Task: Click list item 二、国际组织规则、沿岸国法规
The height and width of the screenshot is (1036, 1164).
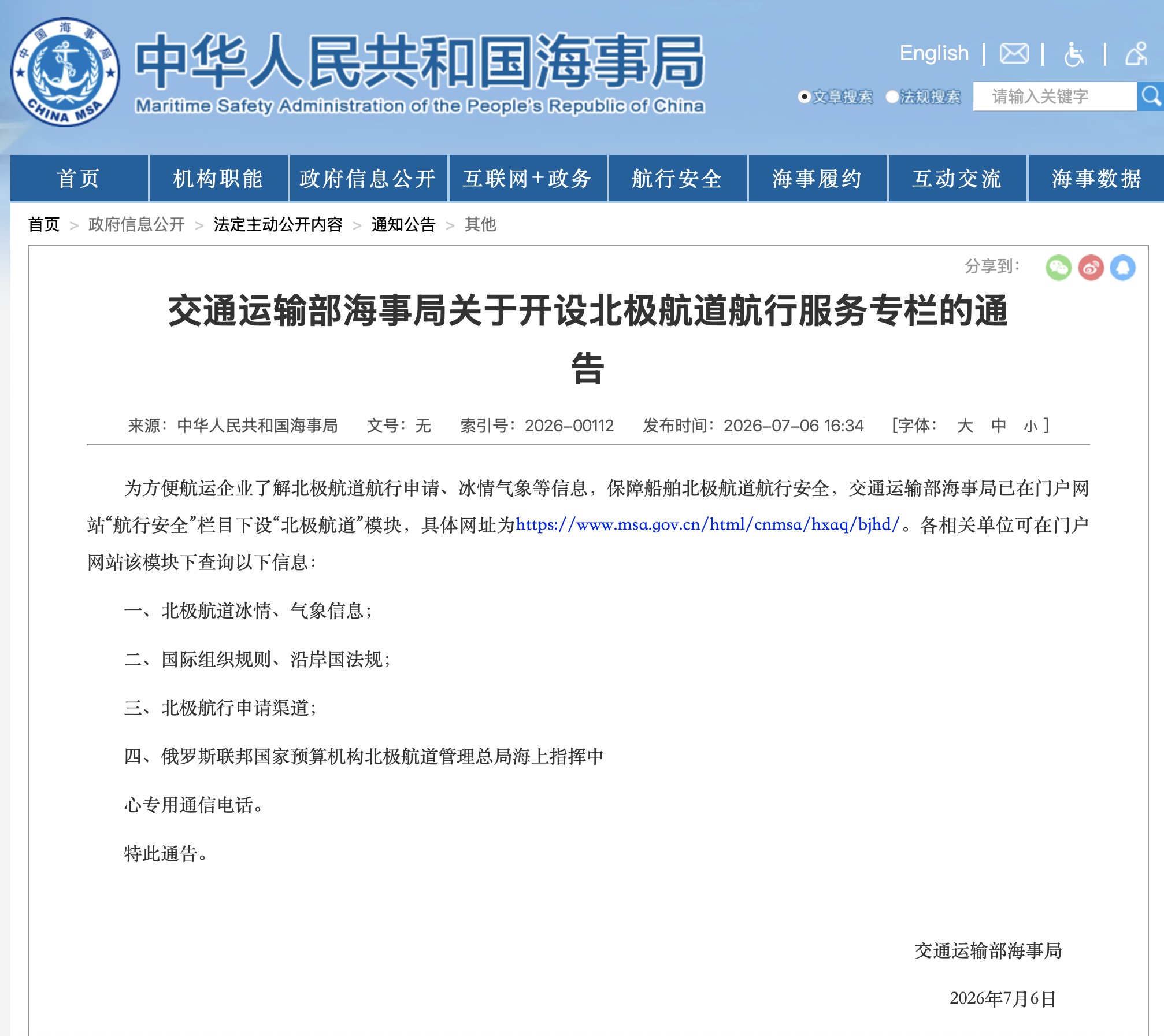Action: pos(258,659)
